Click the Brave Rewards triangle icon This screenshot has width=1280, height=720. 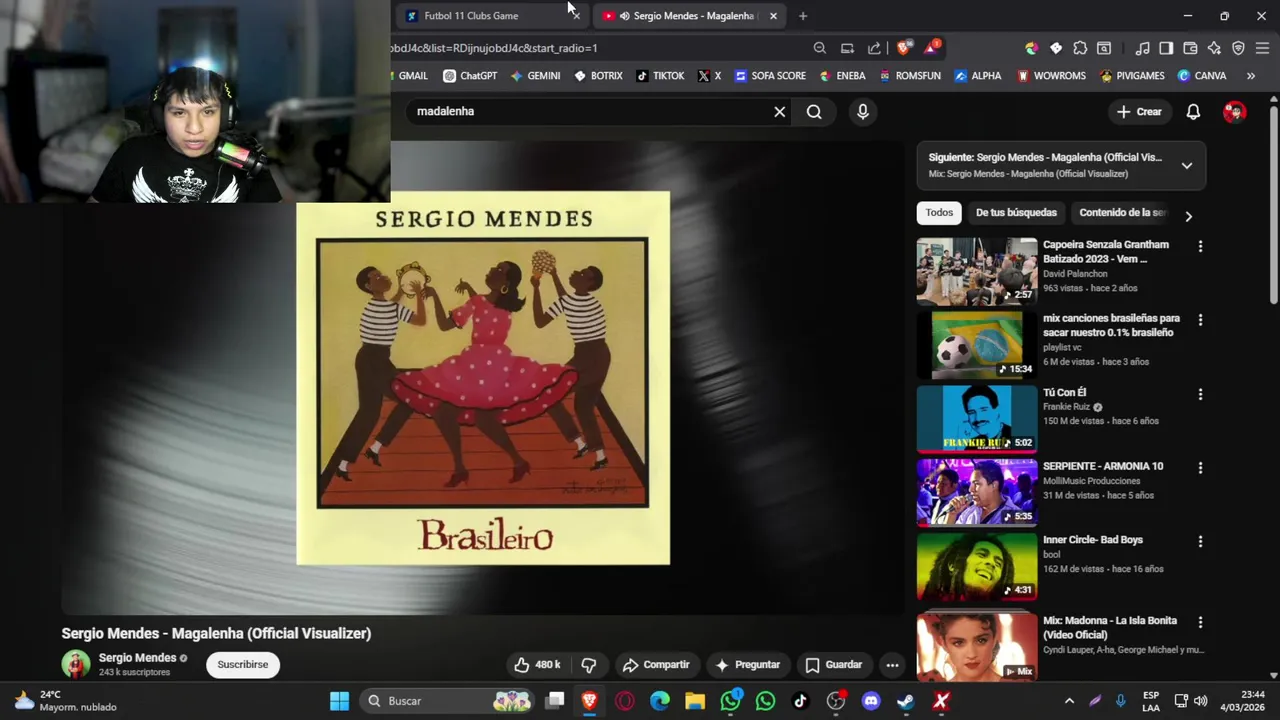(x=932, y=47)
